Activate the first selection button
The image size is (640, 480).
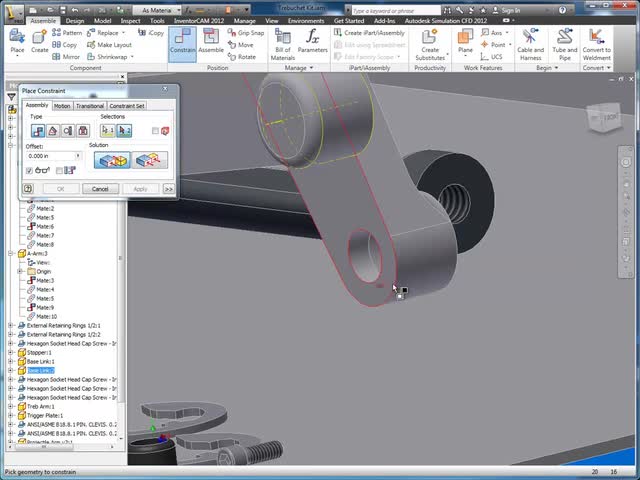coord(108,131)
